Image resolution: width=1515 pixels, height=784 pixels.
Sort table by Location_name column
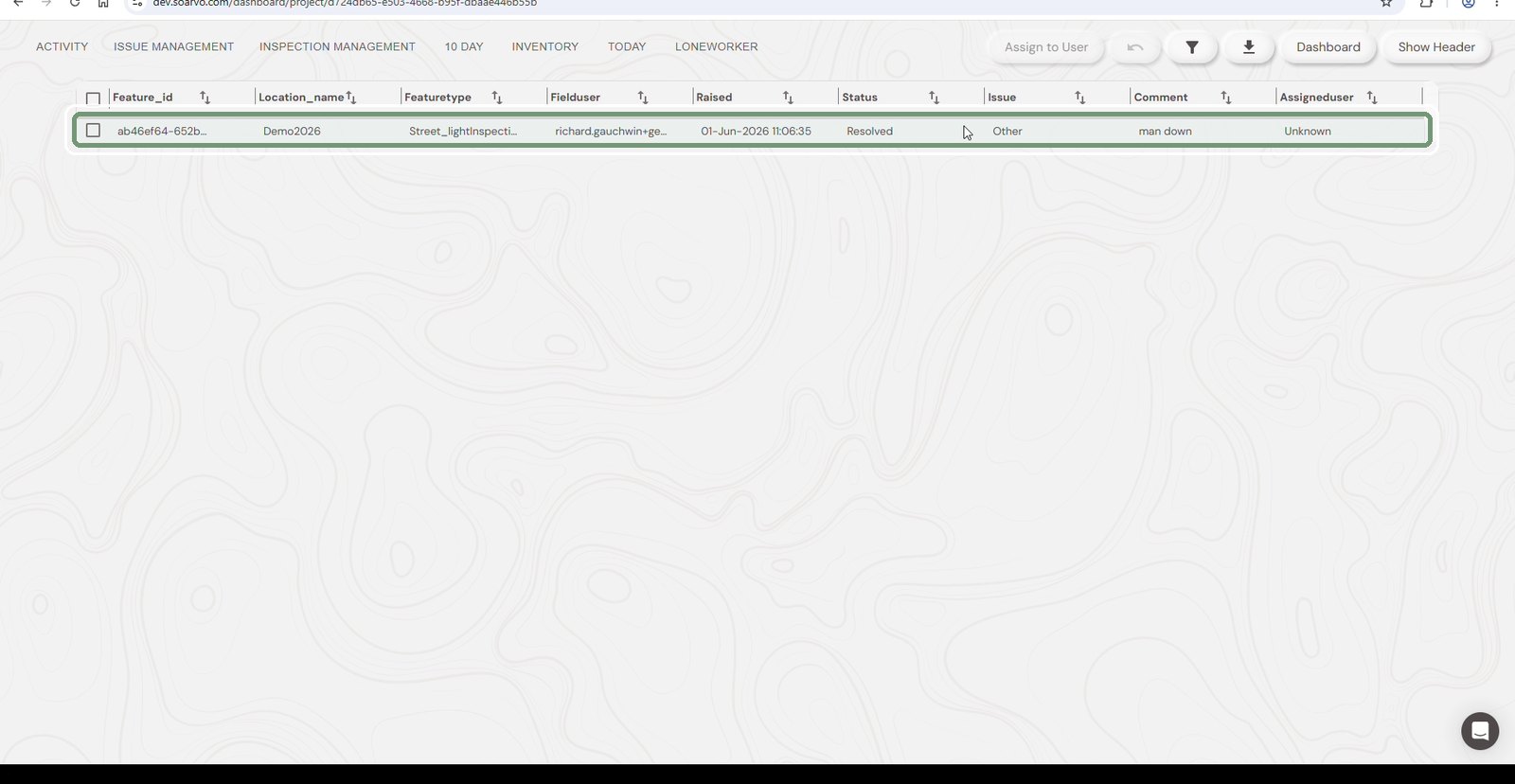pyautogui.click(x=350, y=98)
